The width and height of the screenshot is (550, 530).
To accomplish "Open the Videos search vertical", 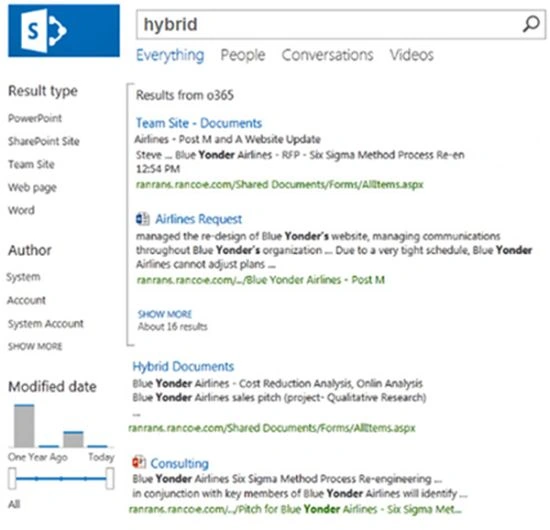I will (x=411, y=55).
